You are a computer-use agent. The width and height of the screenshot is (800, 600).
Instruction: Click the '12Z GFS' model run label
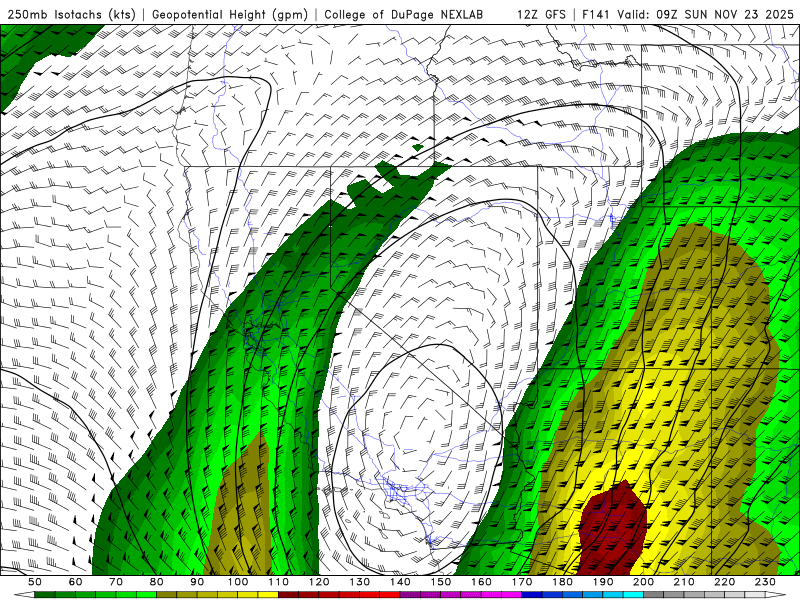tap(541, 15)
